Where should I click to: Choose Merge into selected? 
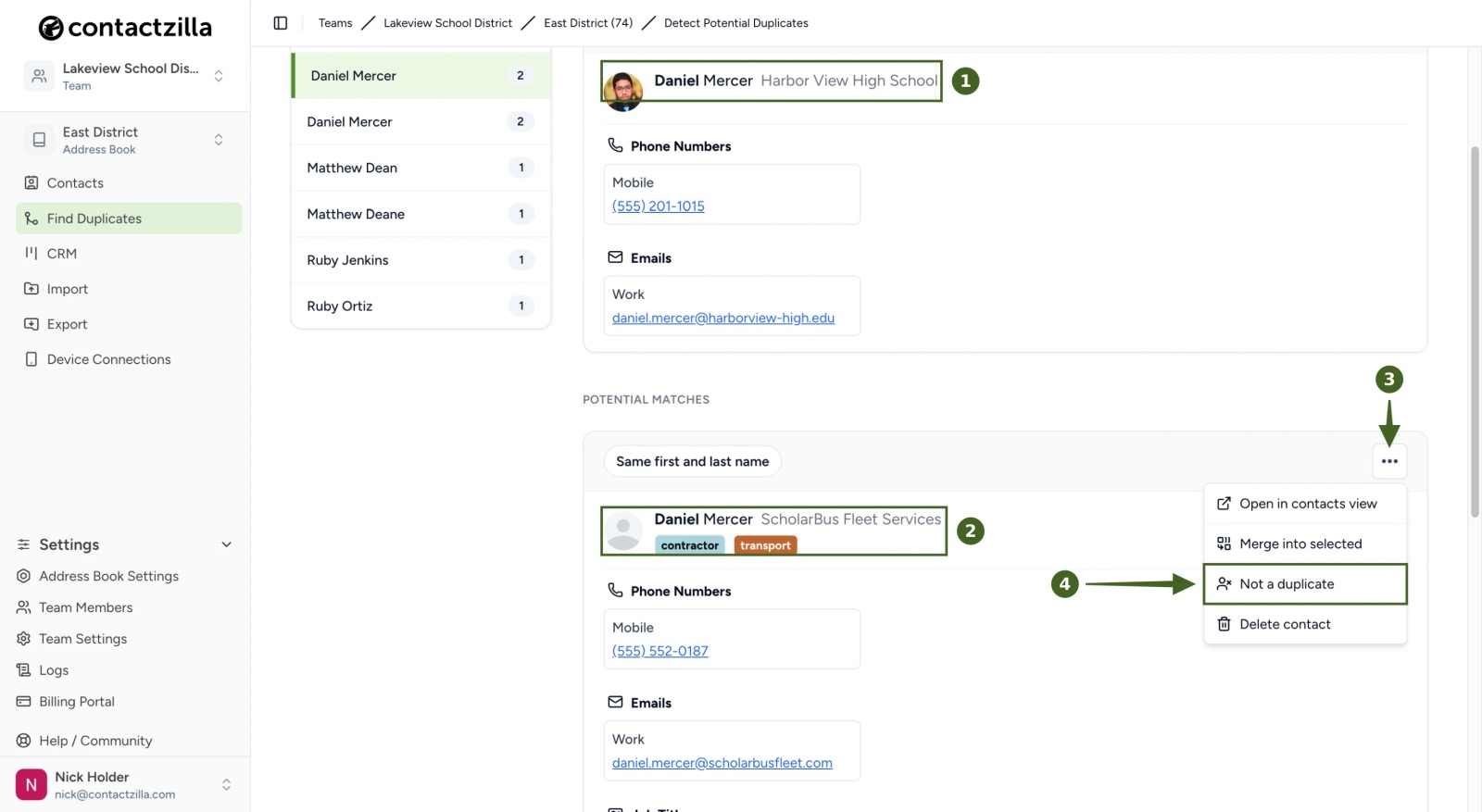click(1305, 543)
